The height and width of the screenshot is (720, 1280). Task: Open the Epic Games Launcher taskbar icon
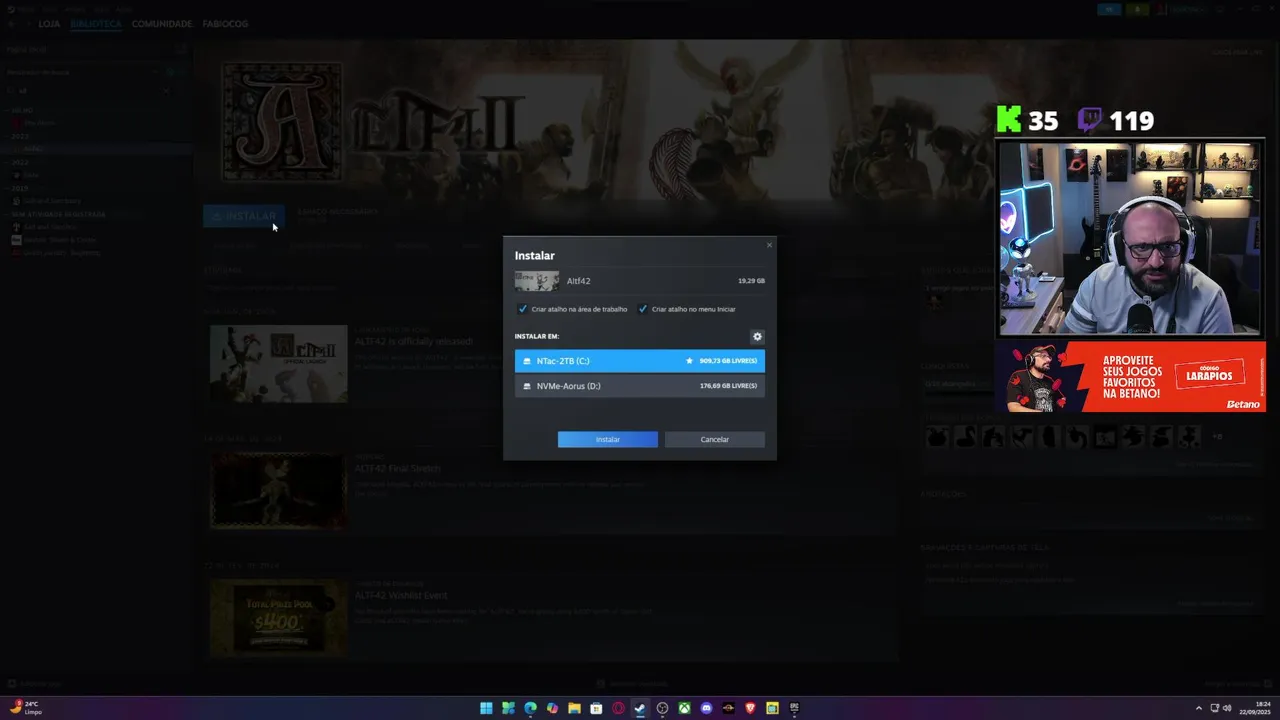click(x=794, y=708)
